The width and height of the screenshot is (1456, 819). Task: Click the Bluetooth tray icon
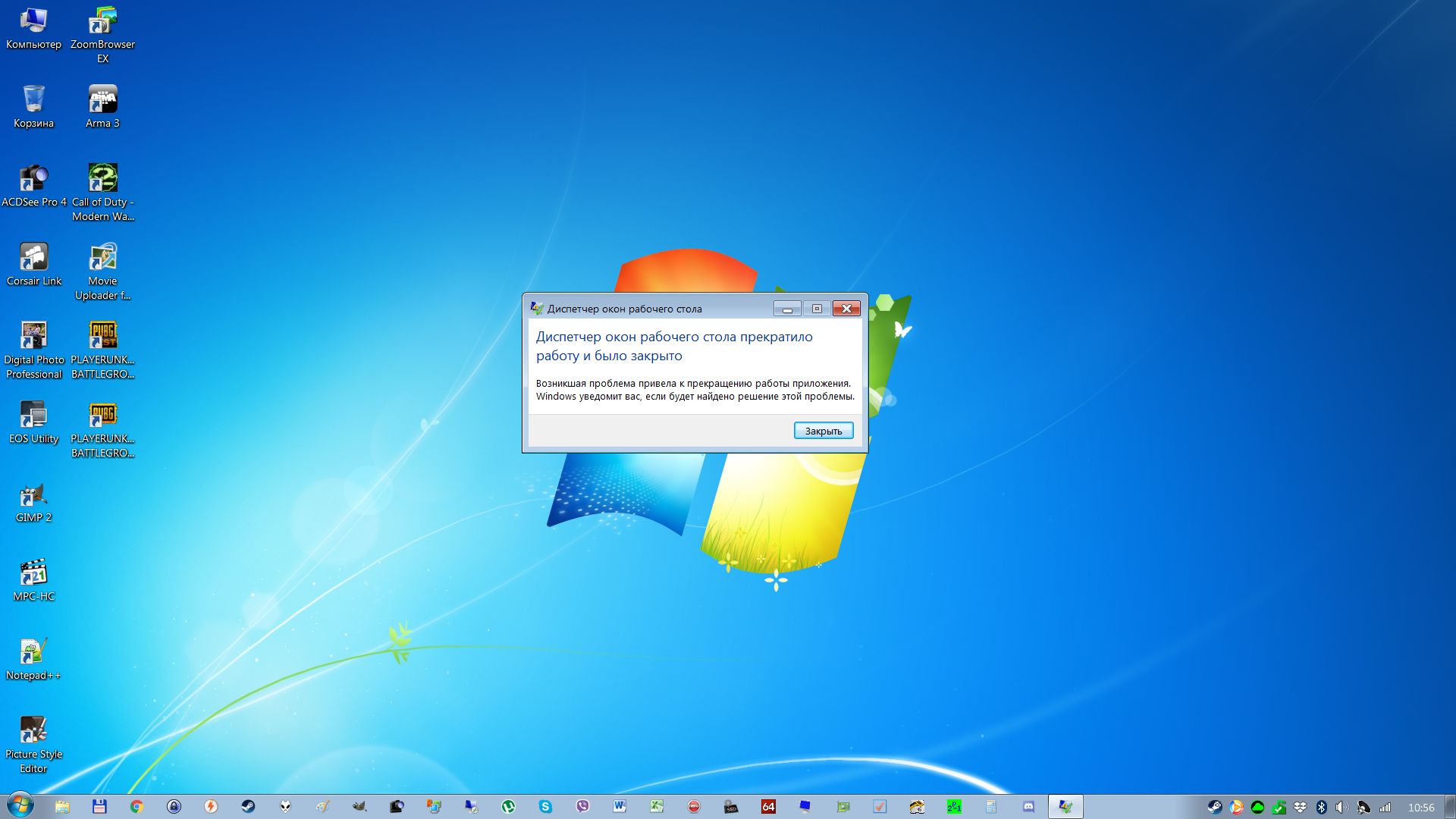tap(1321, 807)
